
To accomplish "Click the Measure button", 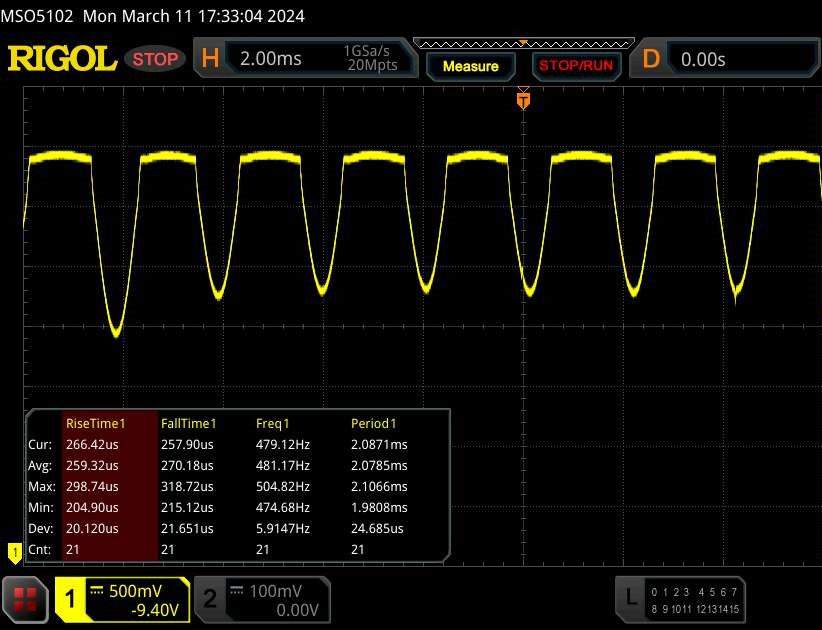I will [470, 67].
